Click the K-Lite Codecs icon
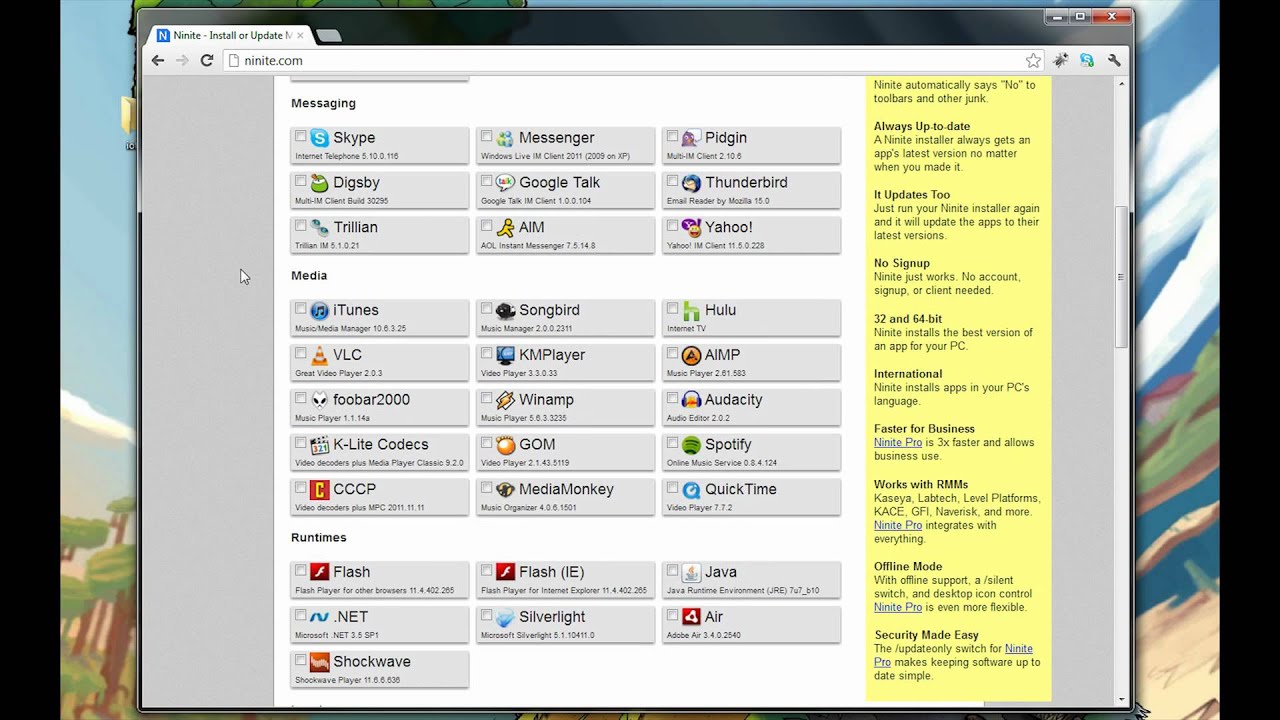 [319, 445]
